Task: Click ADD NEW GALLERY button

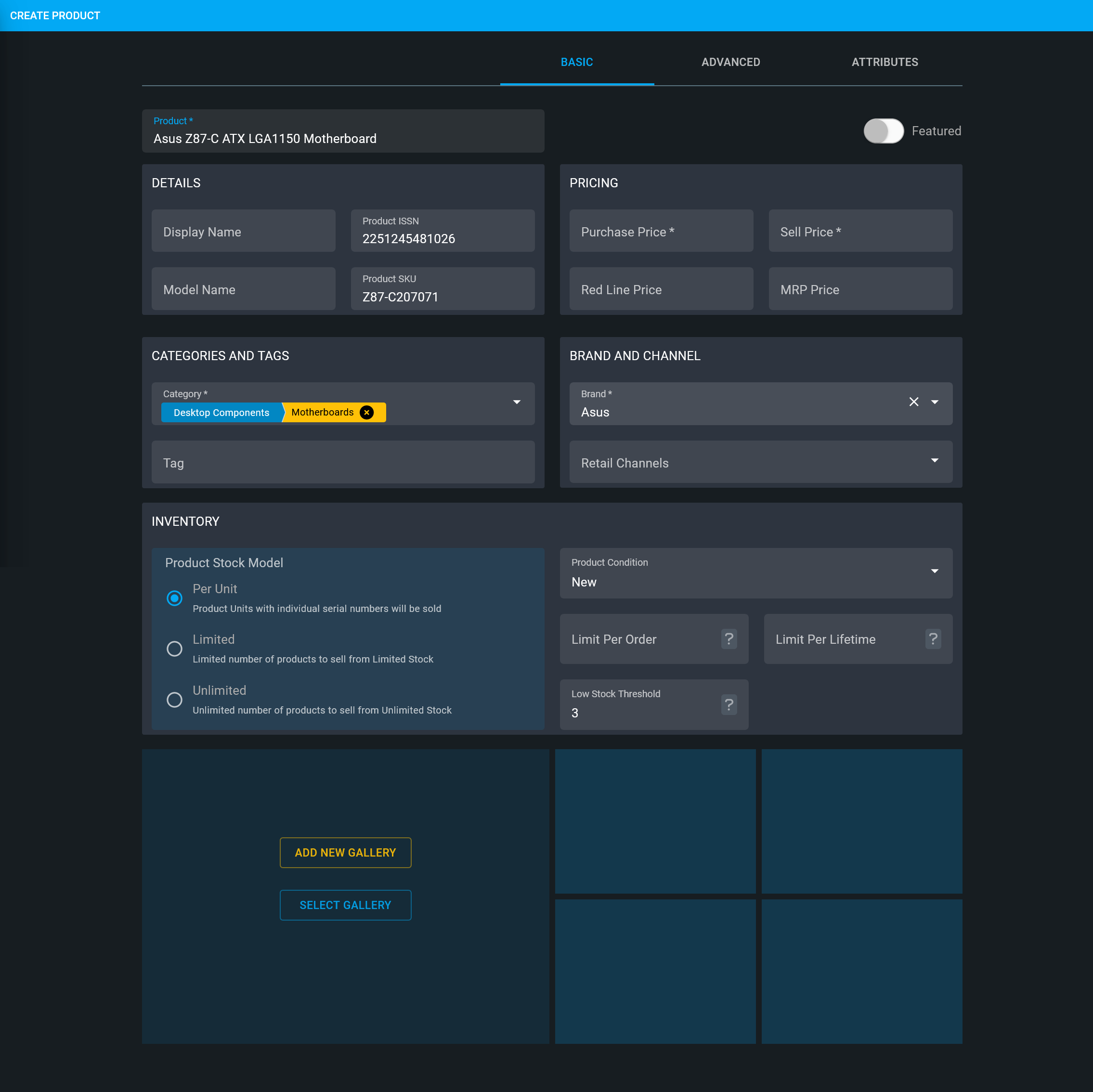Action: click(345, 852)
